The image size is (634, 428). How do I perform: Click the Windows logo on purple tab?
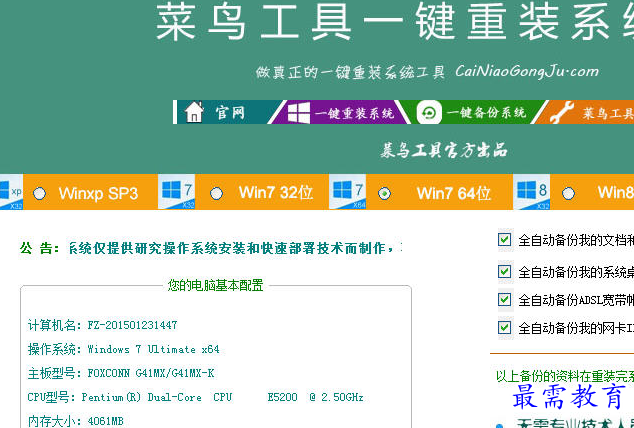(x=299, y=112)
